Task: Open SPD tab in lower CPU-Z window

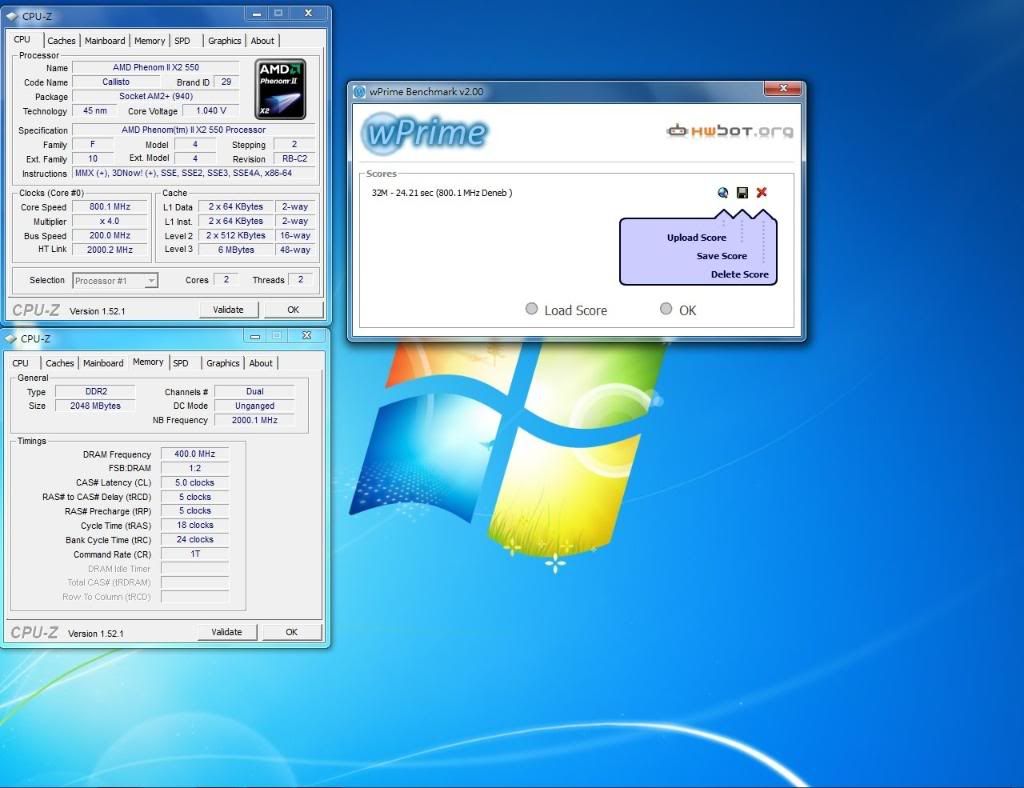Action: pyautogui.click(x=181, y=363)
